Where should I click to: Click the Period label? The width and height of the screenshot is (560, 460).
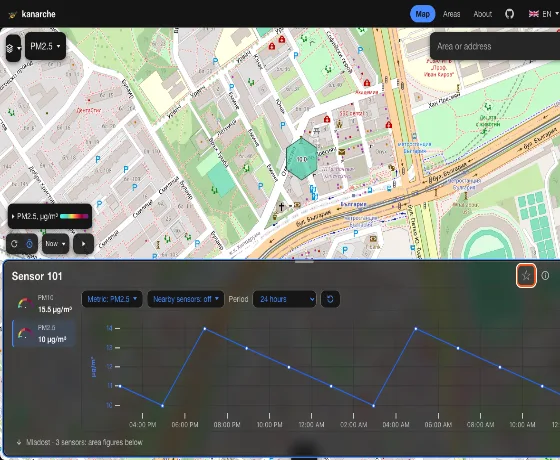point(238,299)
